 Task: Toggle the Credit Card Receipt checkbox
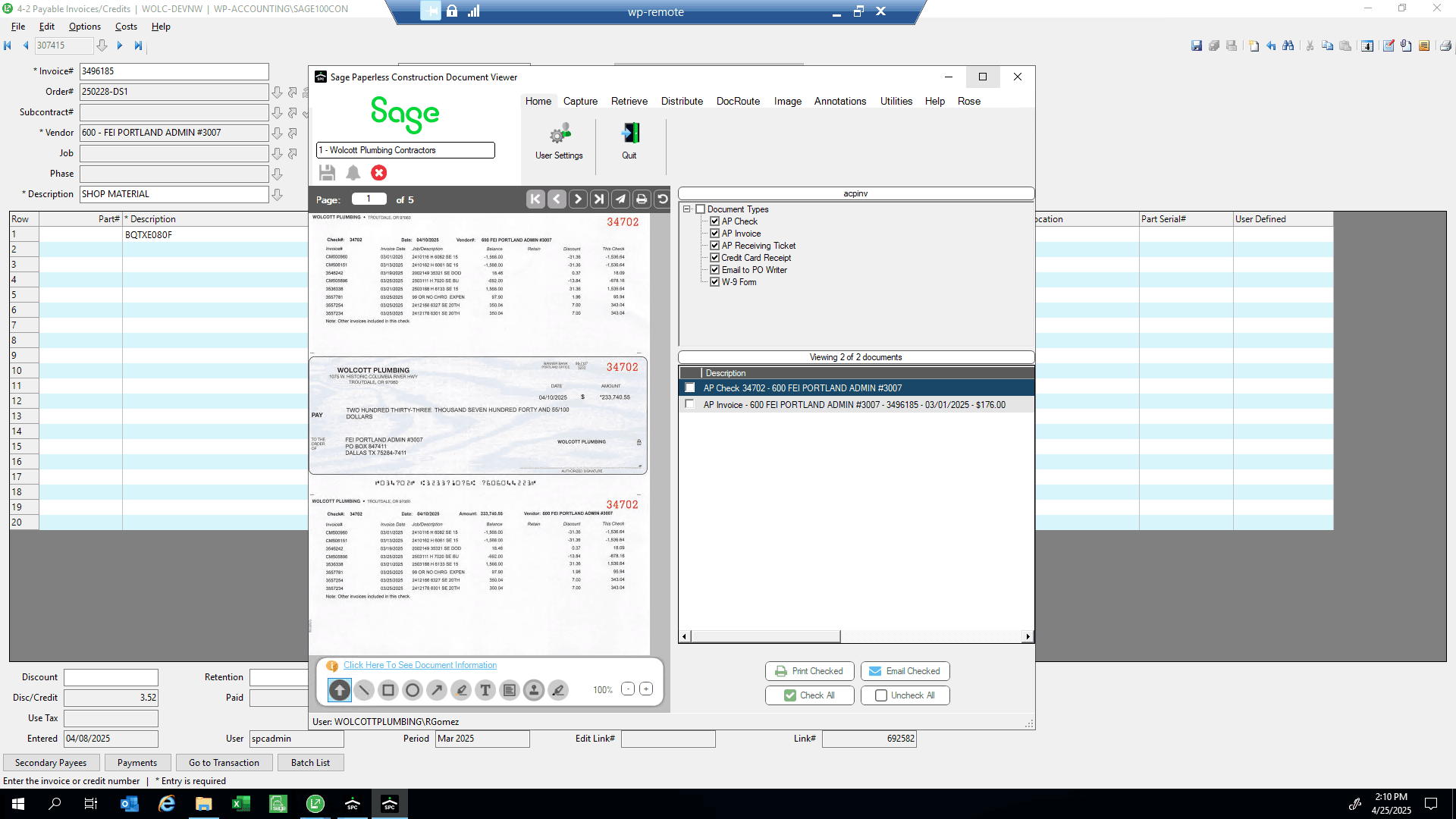tap(714, 258)
